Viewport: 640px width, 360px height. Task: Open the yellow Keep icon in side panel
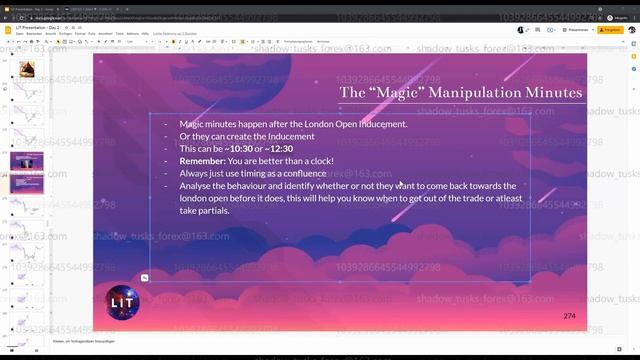coord(634,56)
